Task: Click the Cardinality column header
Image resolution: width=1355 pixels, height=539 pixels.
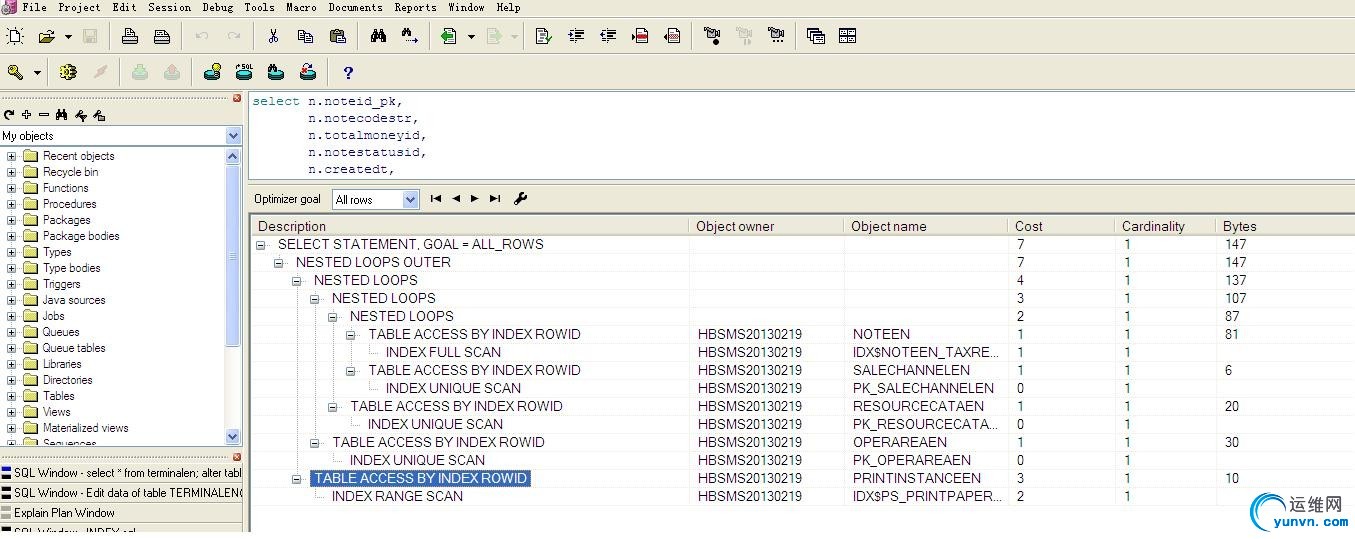Action: click(1165, 226)
